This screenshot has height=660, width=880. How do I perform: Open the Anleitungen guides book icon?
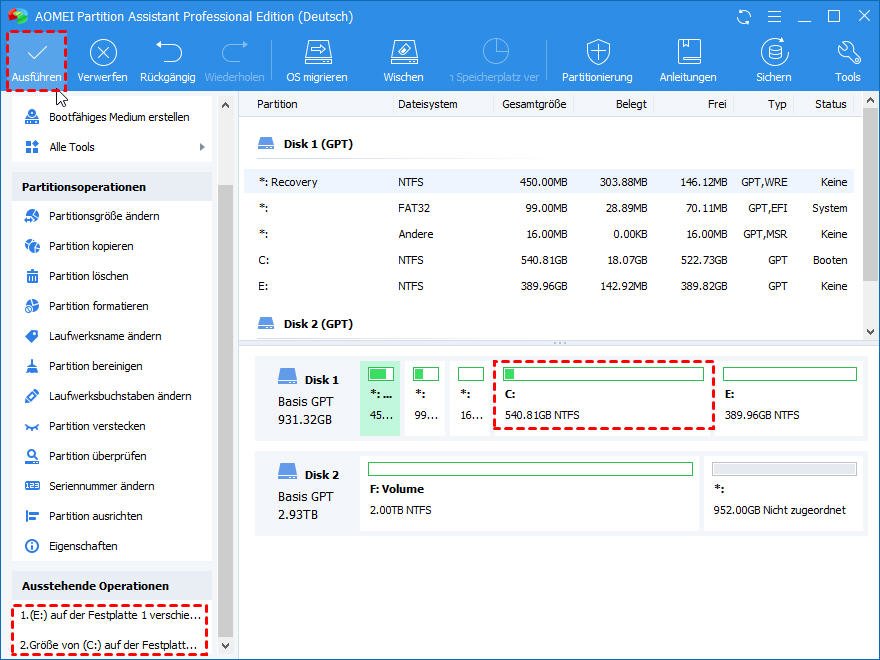688,53
